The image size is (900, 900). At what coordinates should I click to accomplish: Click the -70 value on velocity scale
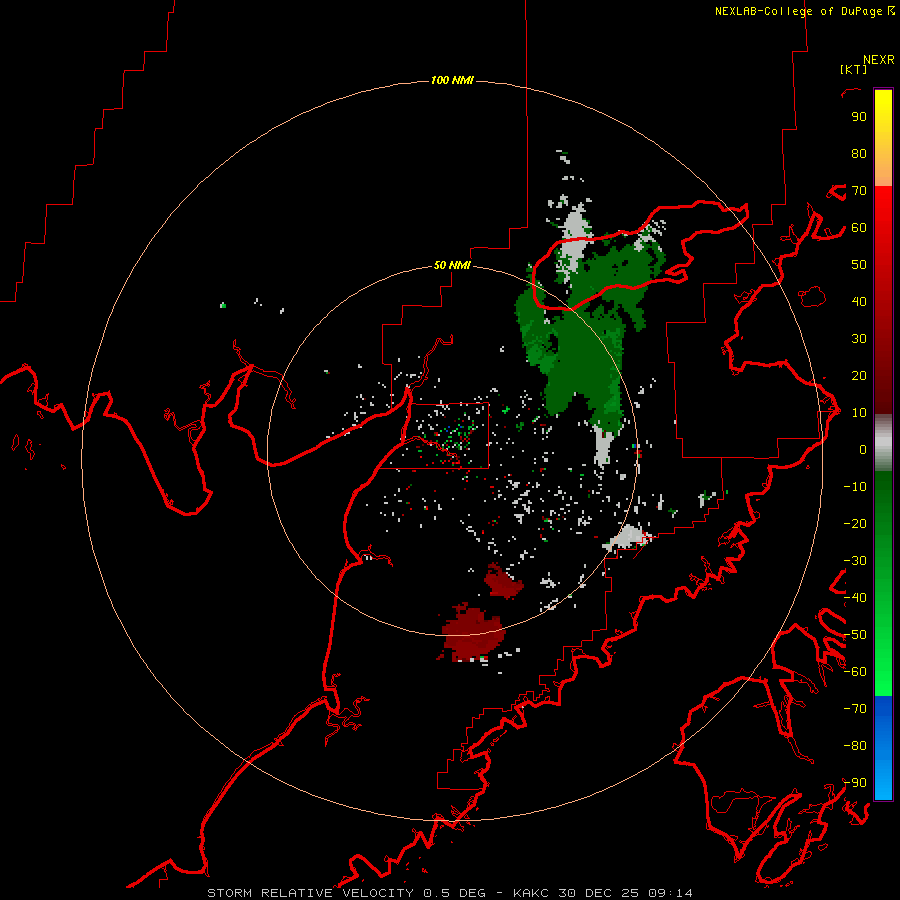(x=855, y=709)
